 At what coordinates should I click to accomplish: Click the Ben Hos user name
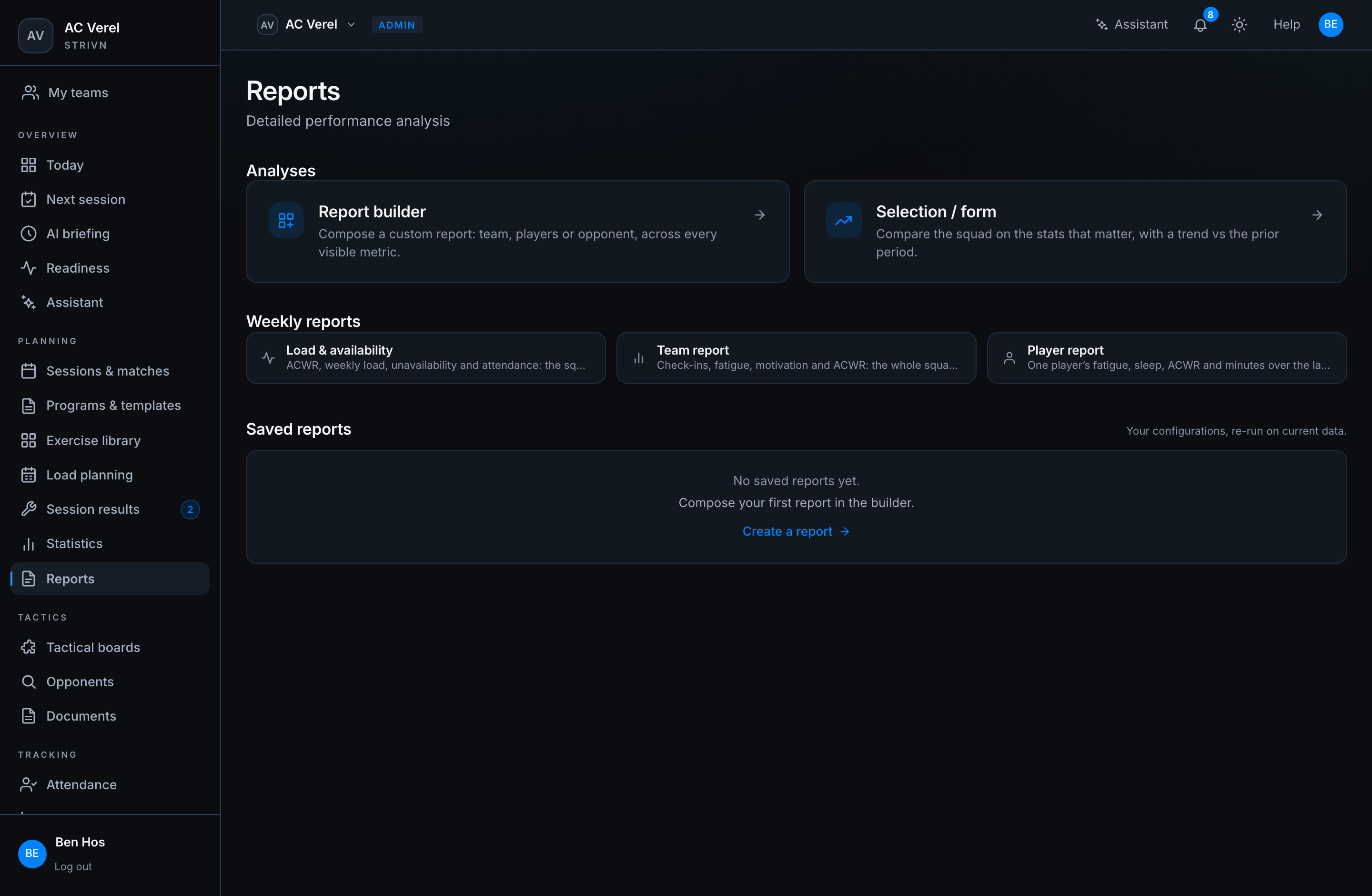(x=80, y=842)
